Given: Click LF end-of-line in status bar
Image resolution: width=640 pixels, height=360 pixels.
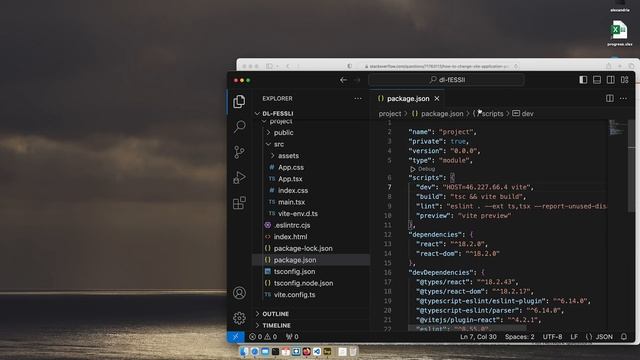Looking at the screenshot, I should [574, 337].
